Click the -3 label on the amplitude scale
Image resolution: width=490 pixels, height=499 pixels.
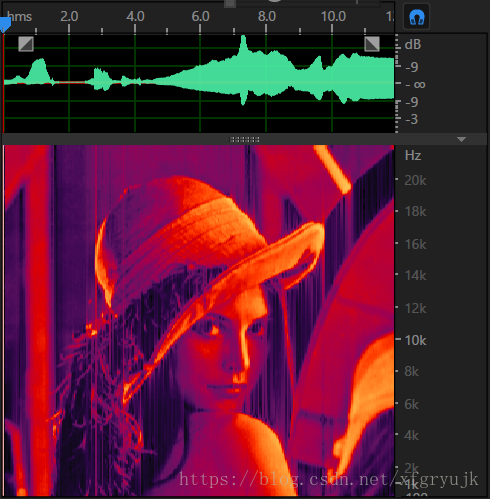[412, 119]
